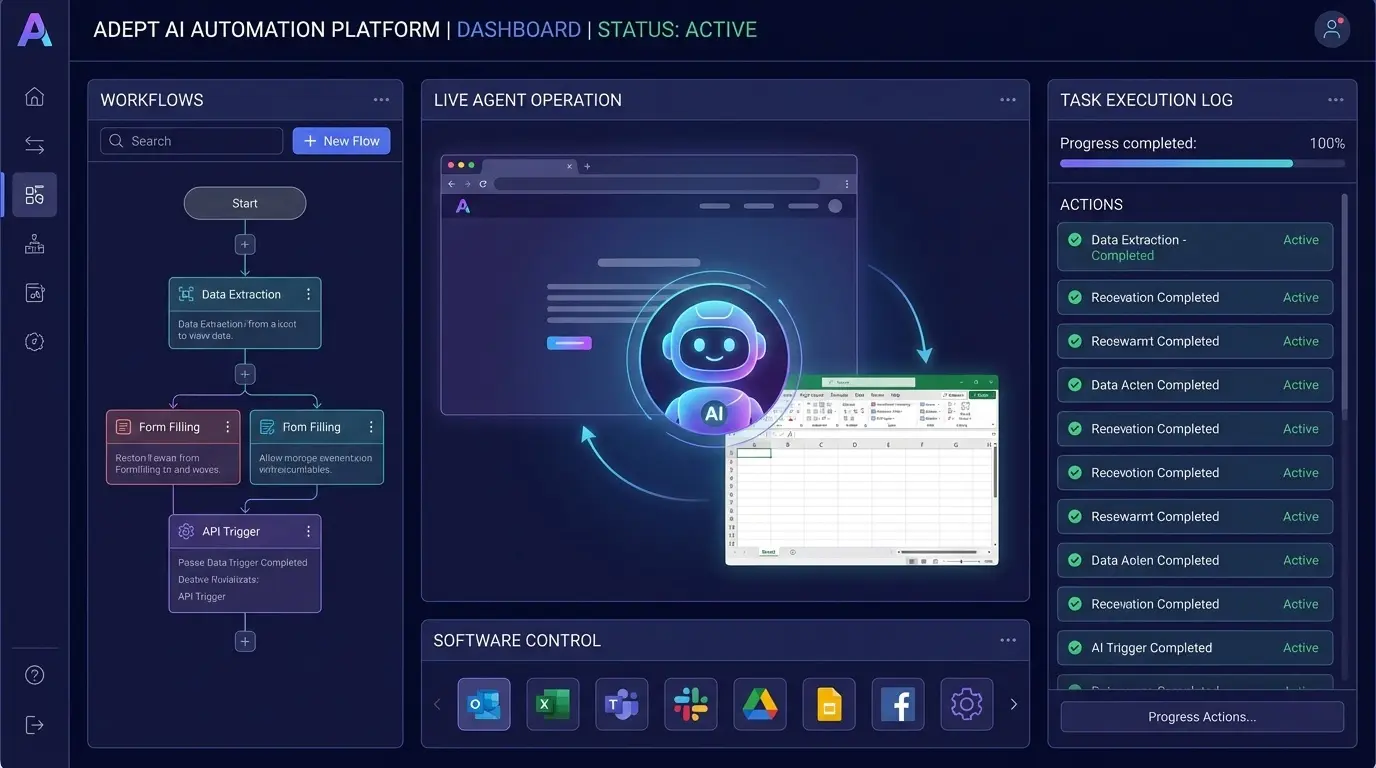Select the Slack app icon

(x=691, y=704)
